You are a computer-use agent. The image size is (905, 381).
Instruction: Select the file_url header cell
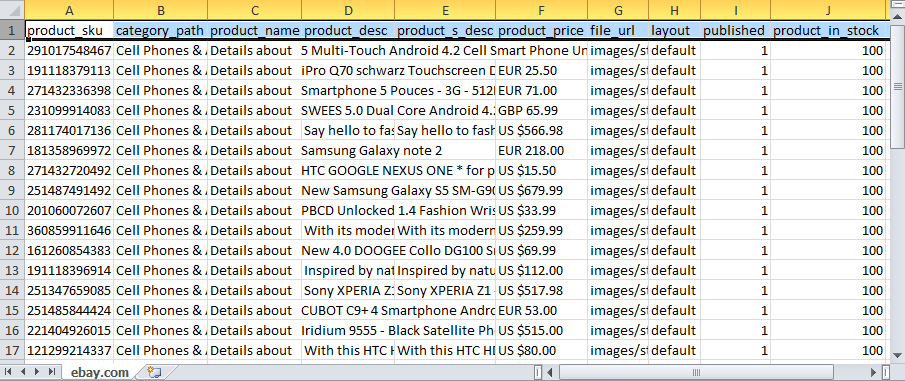pos(618,30)
